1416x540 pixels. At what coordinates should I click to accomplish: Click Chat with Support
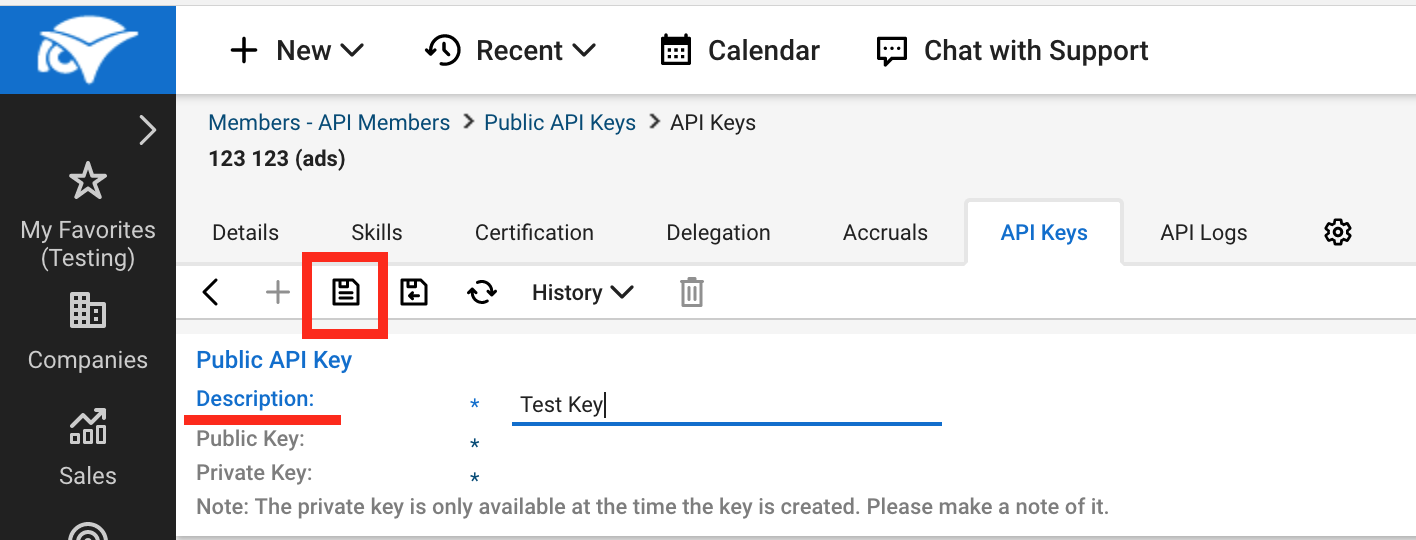1012,50
